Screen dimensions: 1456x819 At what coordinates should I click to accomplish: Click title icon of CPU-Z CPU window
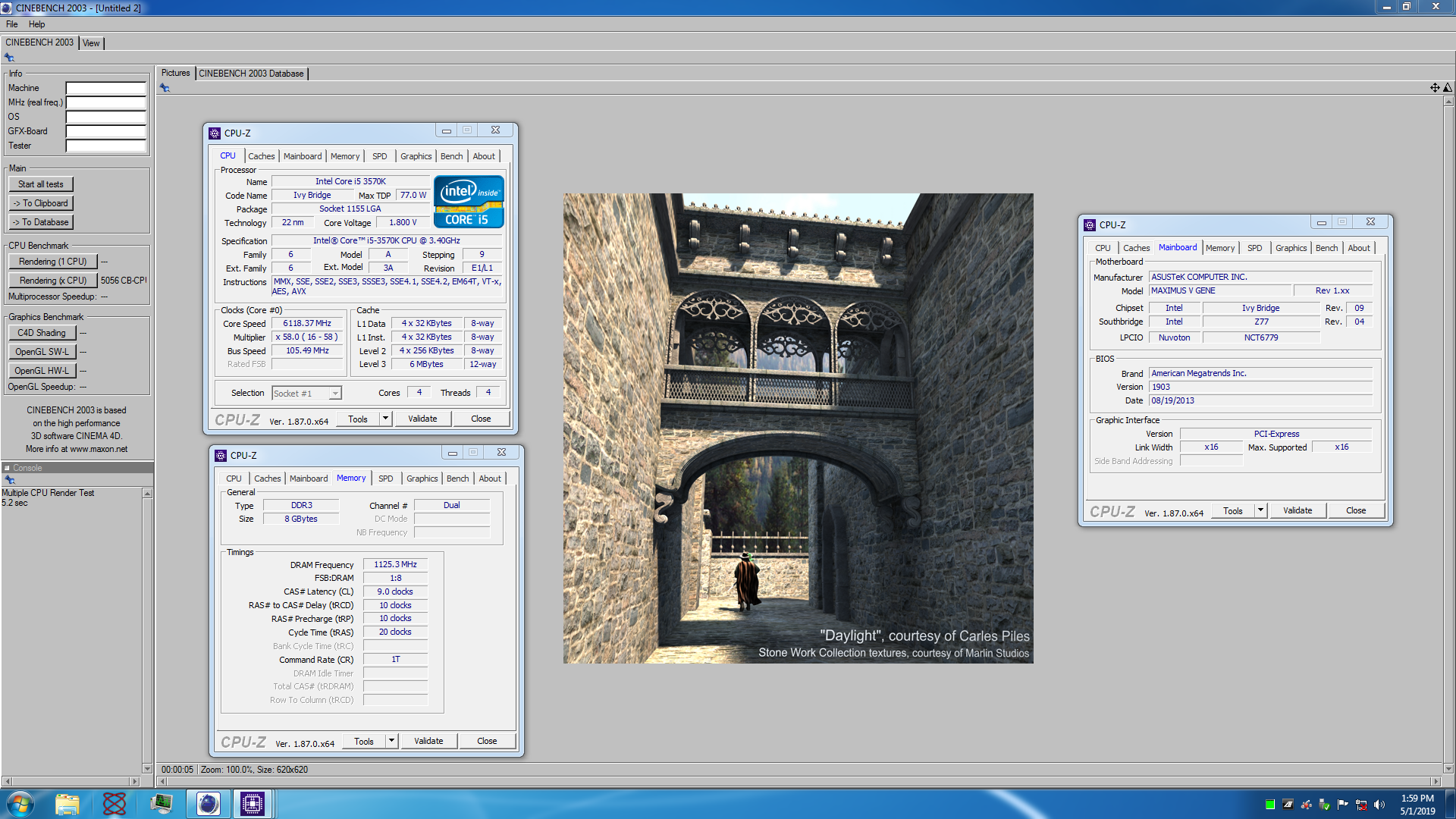[x=215, y=133]
